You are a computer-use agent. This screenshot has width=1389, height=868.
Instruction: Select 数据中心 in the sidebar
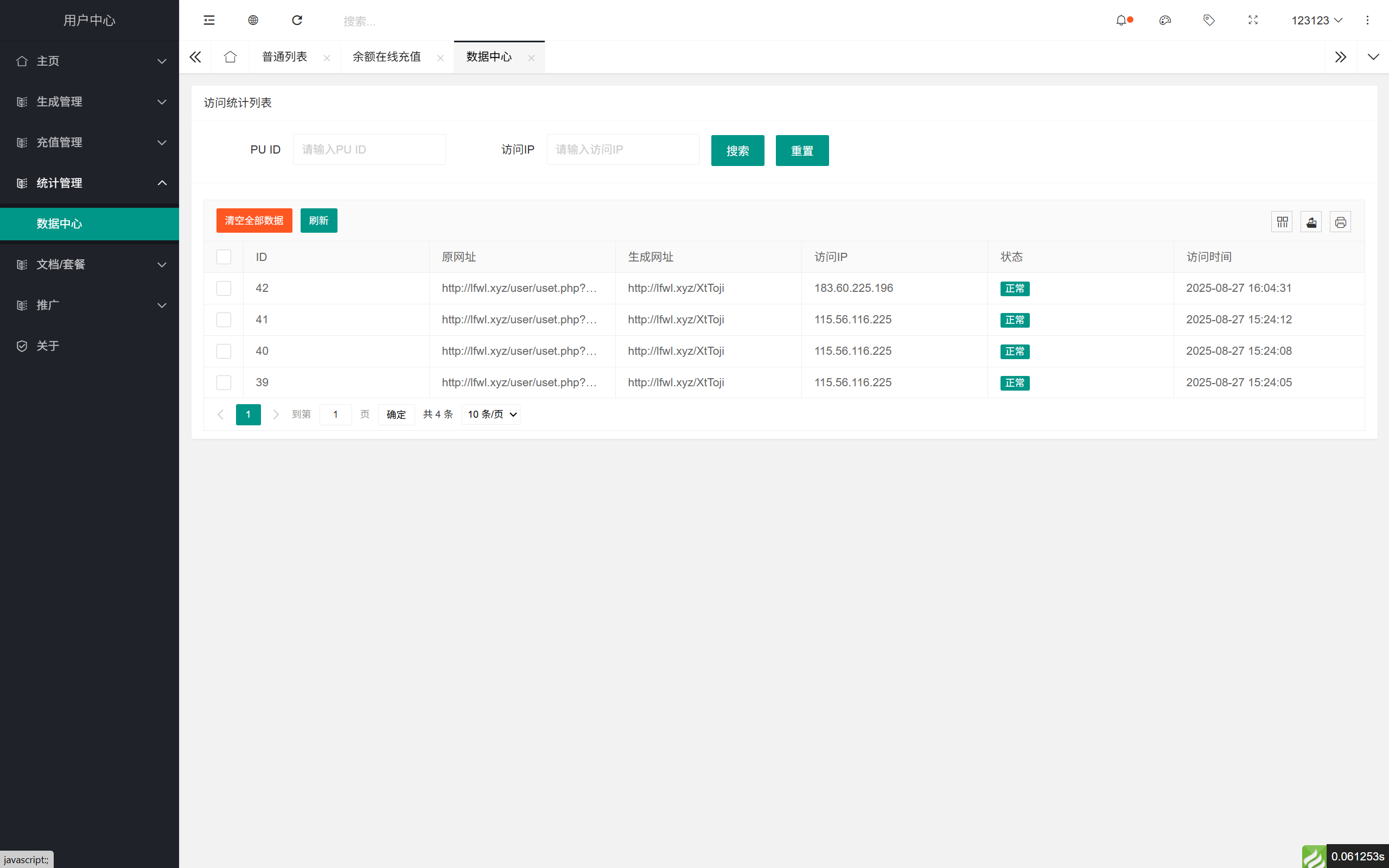(x=59, y=224)
